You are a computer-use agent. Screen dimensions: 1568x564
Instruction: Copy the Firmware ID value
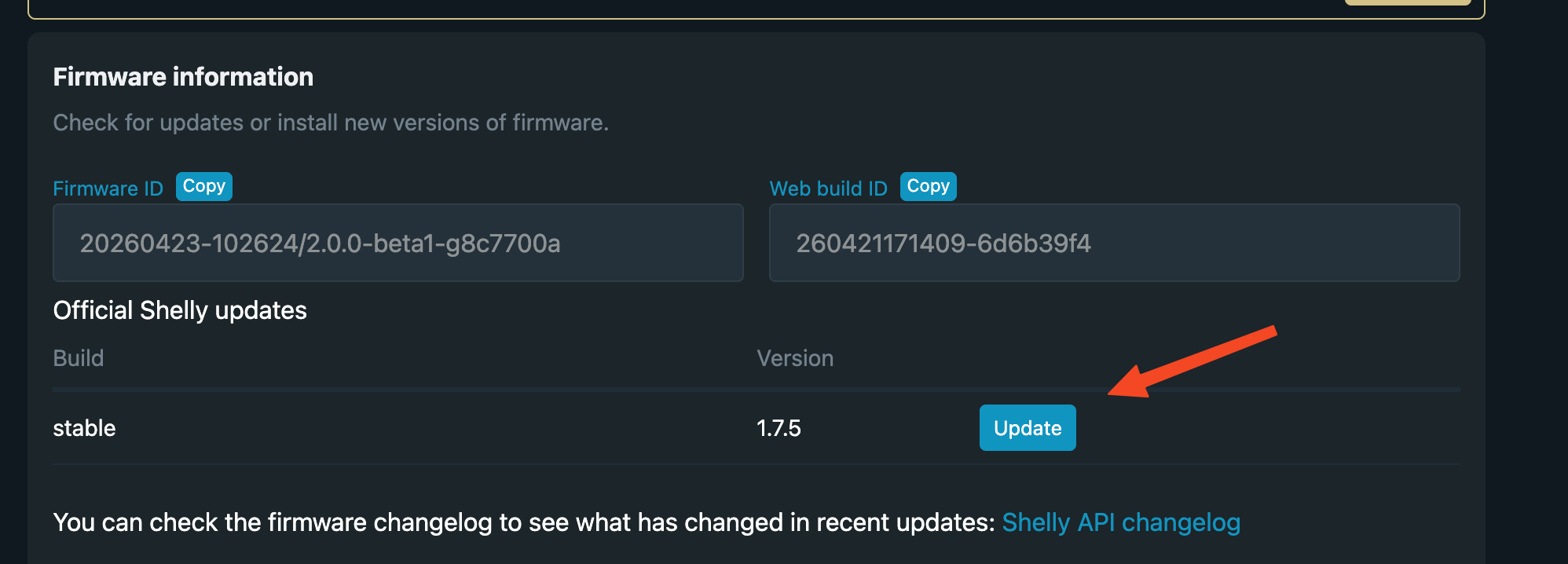point(204,186)
